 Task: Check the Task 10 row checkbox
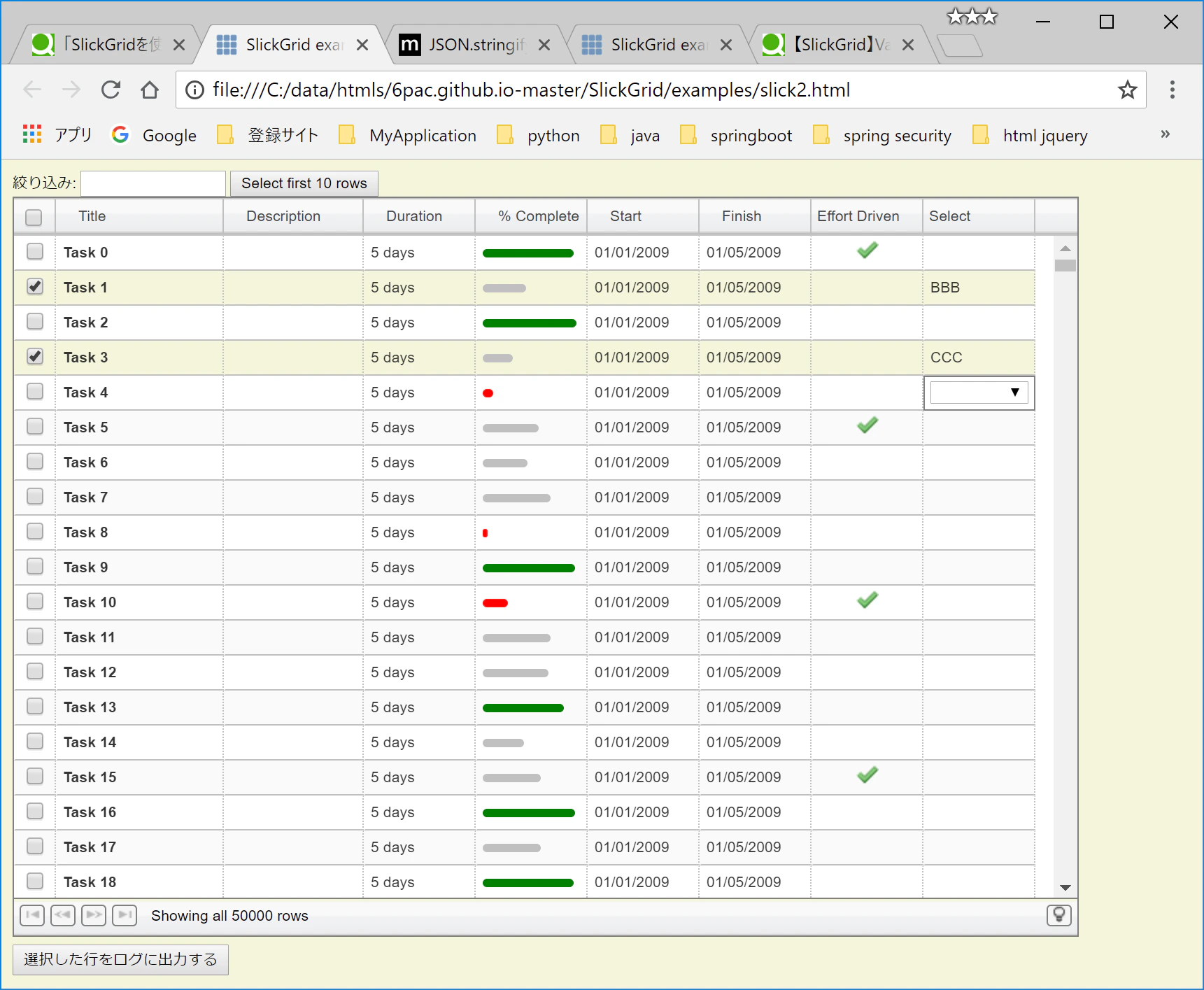pyautogui.click(x=35, y=601)
